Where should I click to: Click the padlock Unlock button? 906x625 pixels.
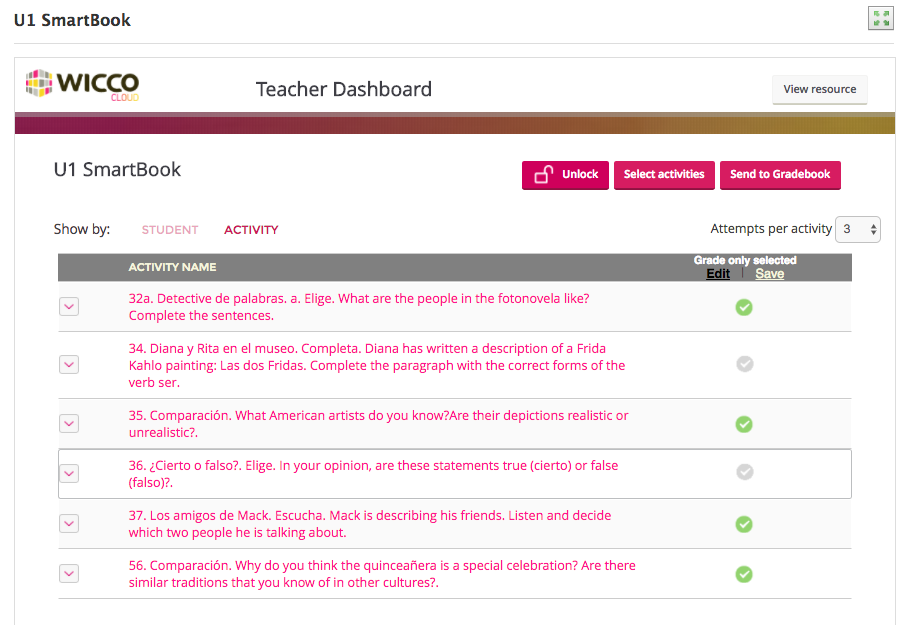[565, 174]
